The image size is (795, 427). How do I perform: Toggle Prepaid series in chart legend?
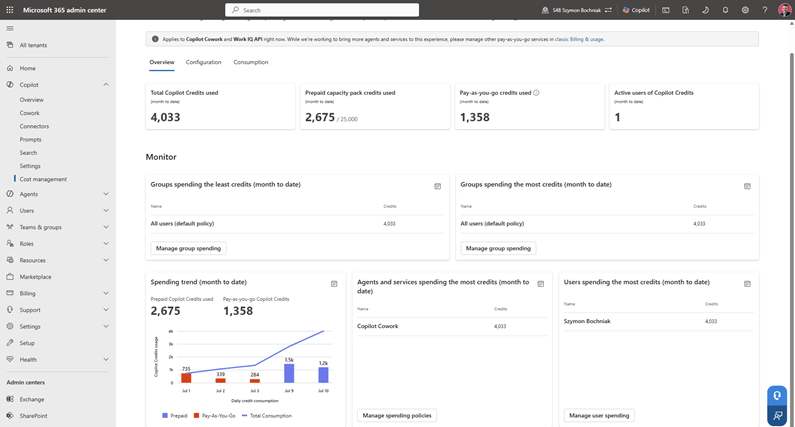pyautogui.click(x=174, y=416)
